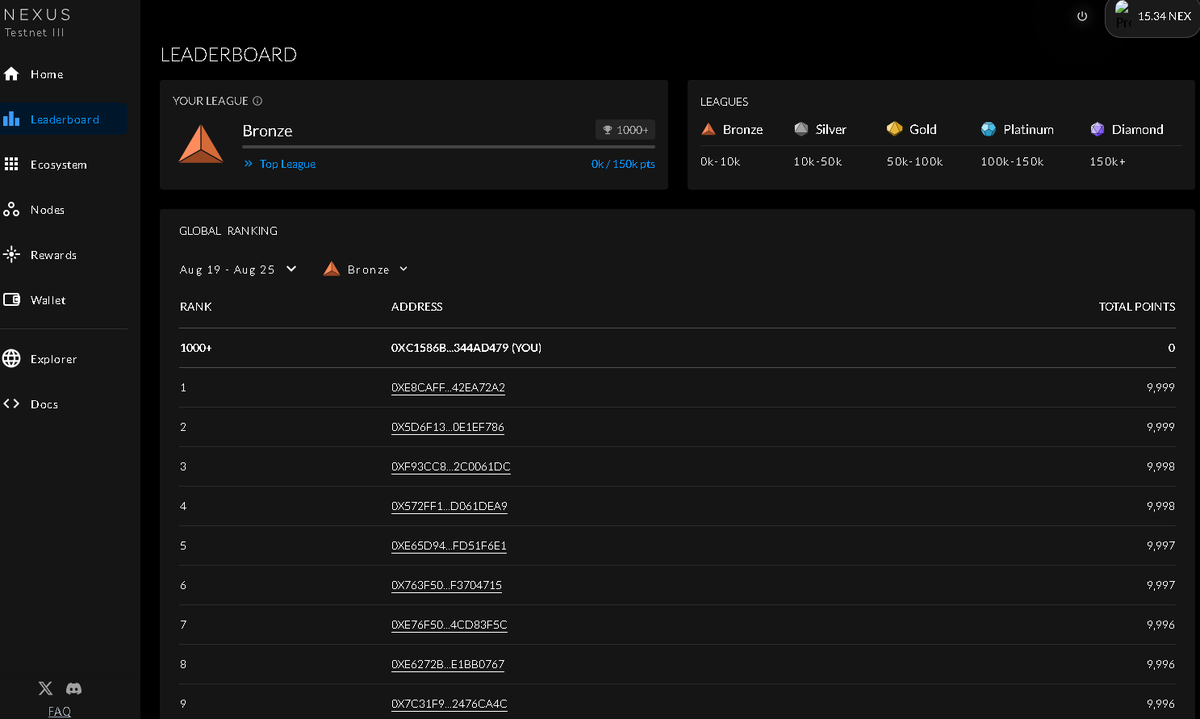Screen dimensions: 1200x719
Task: Click the NEXUS logo text
Action: (x=38, y=14)
